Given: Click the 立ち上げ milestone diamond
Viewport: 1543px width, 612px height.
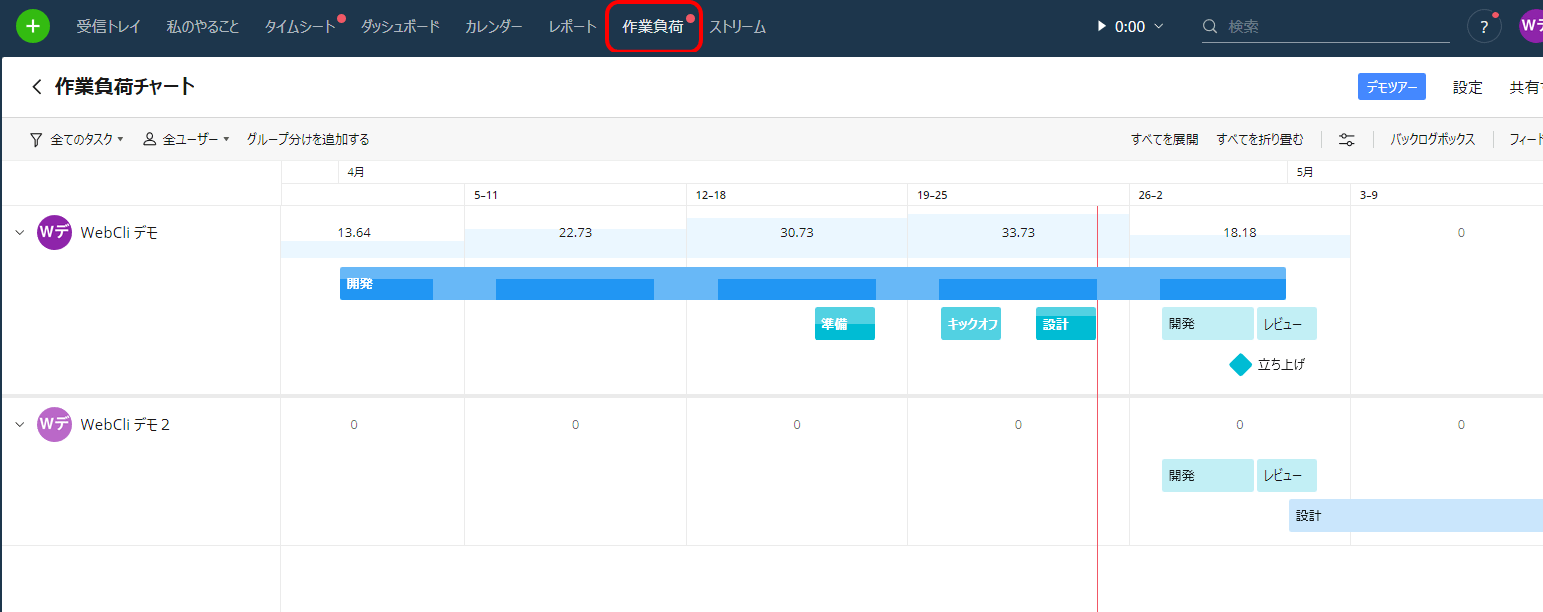Looking at the screenshot, I should pyautogui.click(x=1239, y=364).
